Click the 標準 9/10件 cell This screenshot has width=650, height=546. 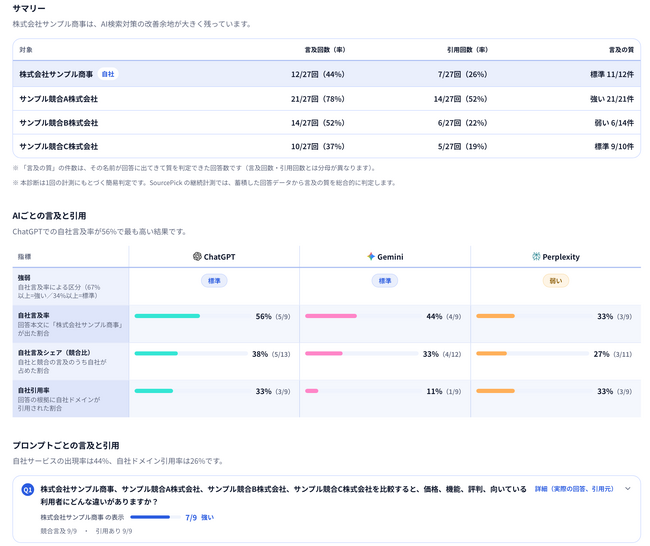(x=614, y=146)
